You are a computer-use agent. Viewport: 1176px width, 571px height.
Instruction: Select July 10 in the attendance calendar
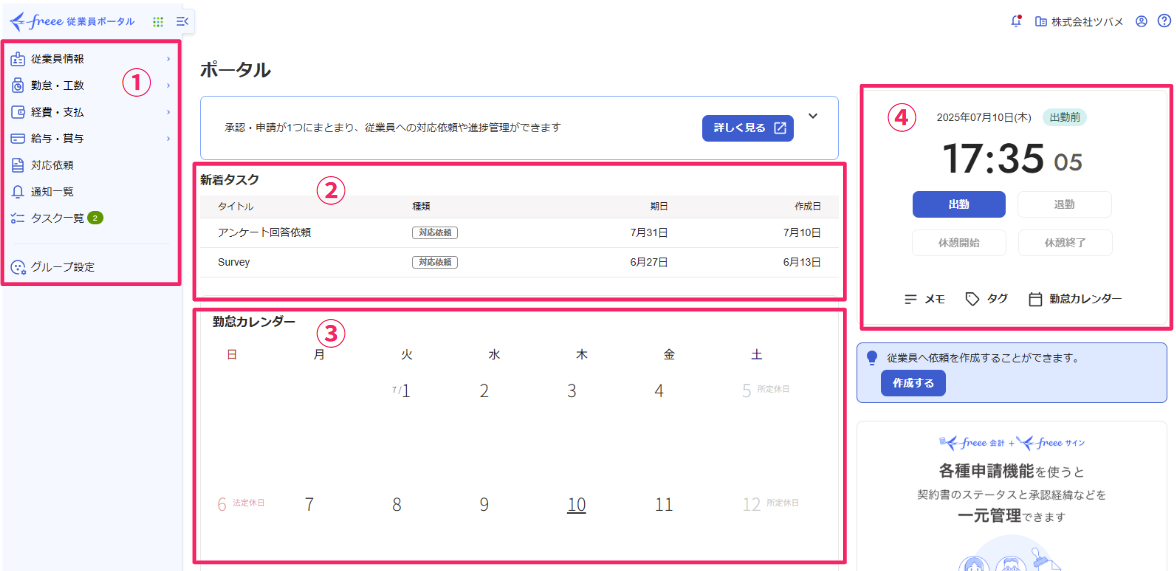coord(576,505)
